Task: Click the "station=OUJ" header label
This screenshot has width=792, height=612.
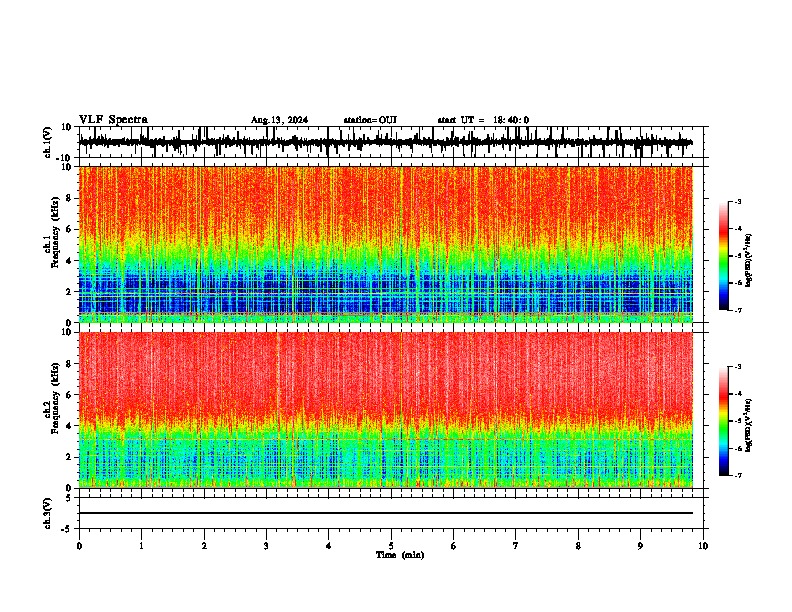Action: pyautogui.click(x=370, y=120)
